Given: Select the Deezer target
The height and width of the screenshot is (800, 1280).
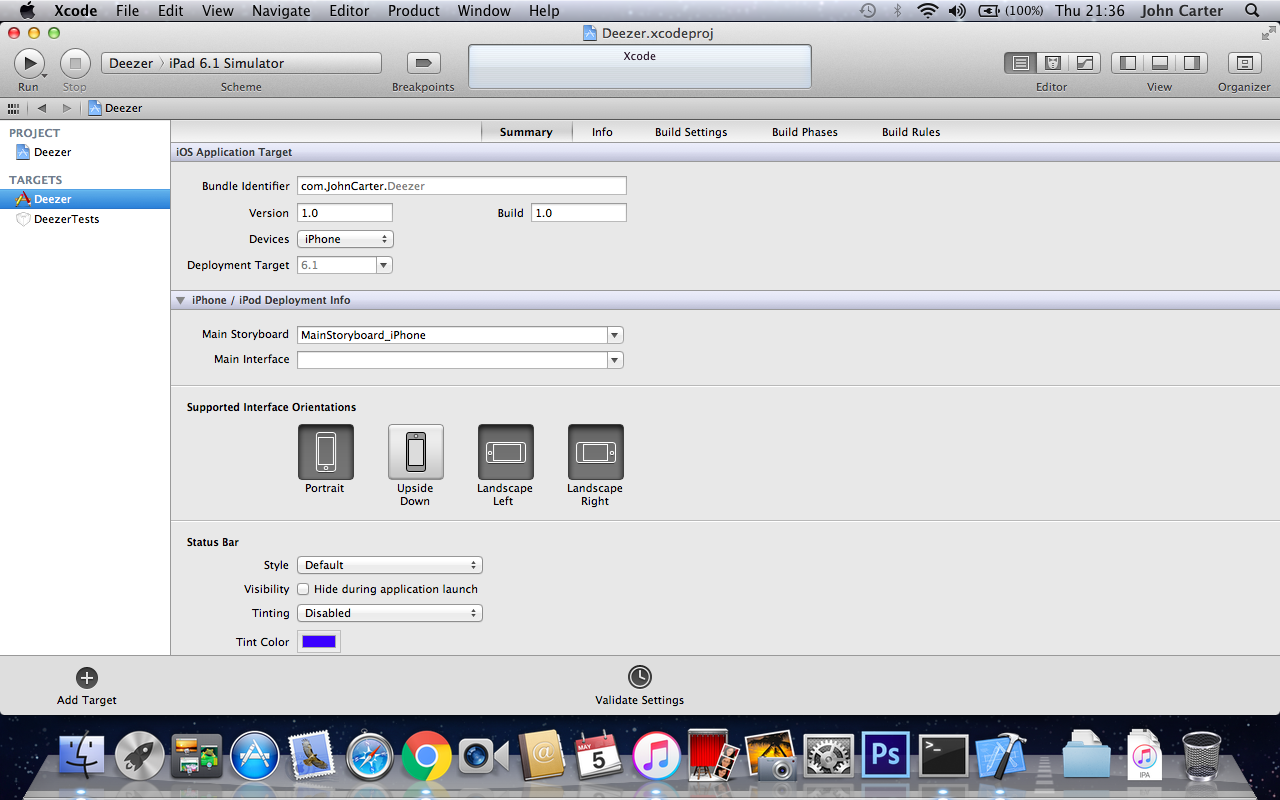Looking at the screenshot, I should pyautogui.click(x=85, y=199).
